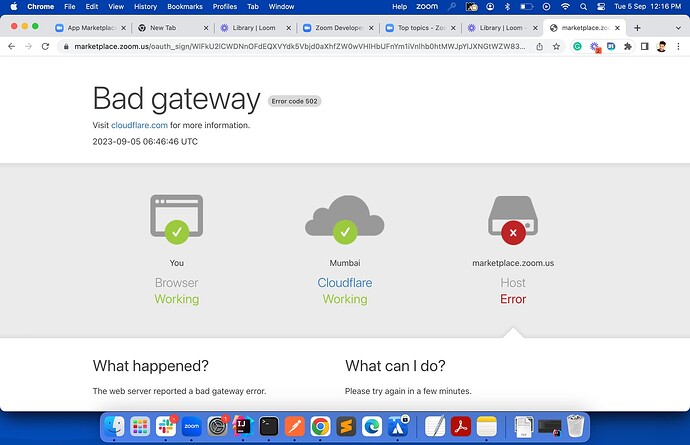Open Microsoft Edge in the Dock
Viewport: 690px width, 445px height.
tap(372, 426)
